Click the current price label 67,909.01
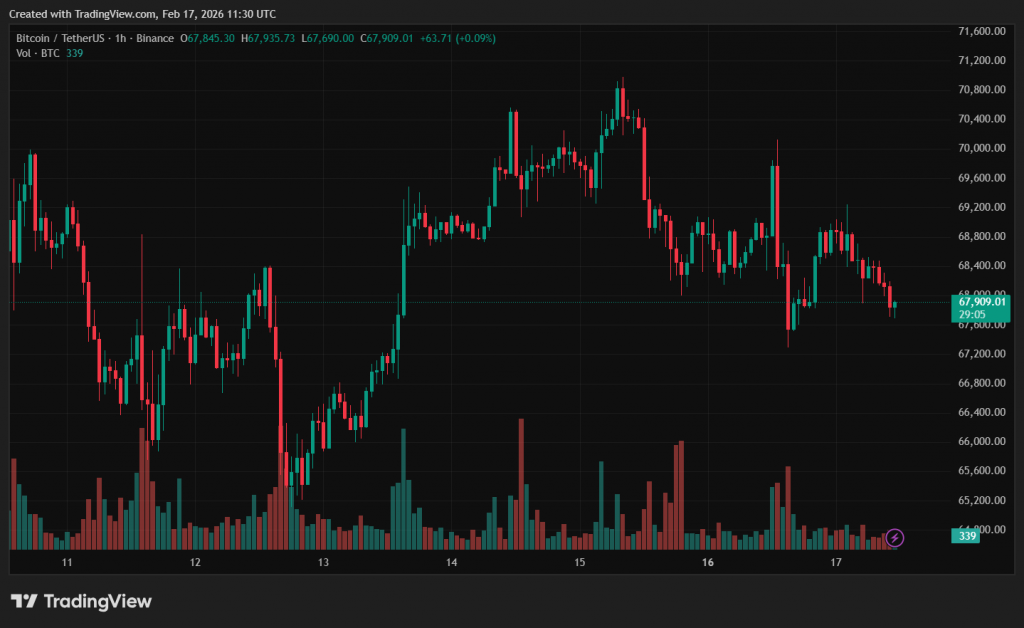1024x628 pixels. pyautogui.click(x=980, y=301)
